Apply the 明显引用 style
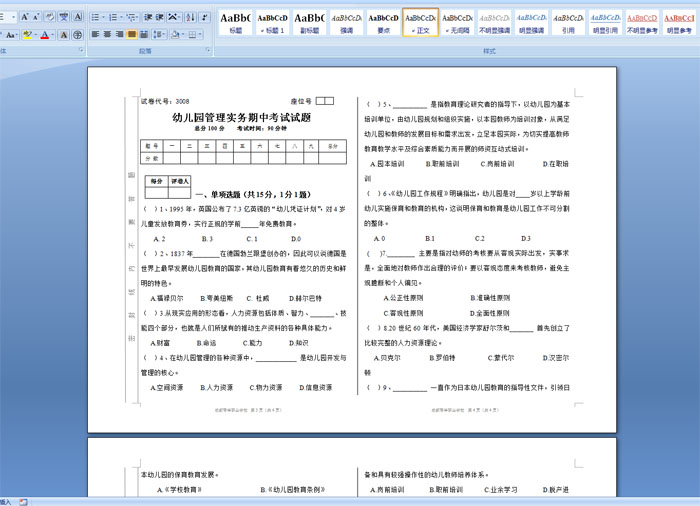The width and height of the screenshot is (700, 506). point(605,23)
